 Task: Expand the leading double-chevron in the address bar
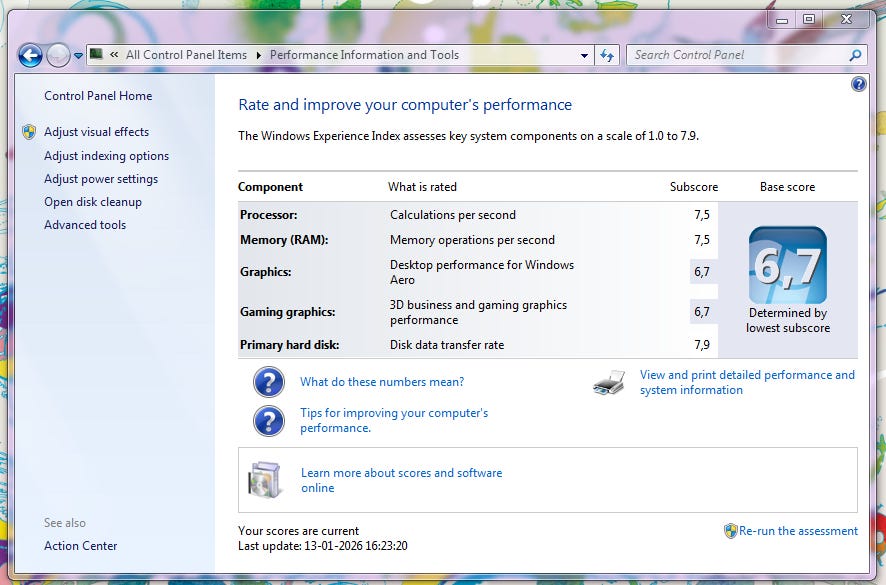tap(115, 56)
